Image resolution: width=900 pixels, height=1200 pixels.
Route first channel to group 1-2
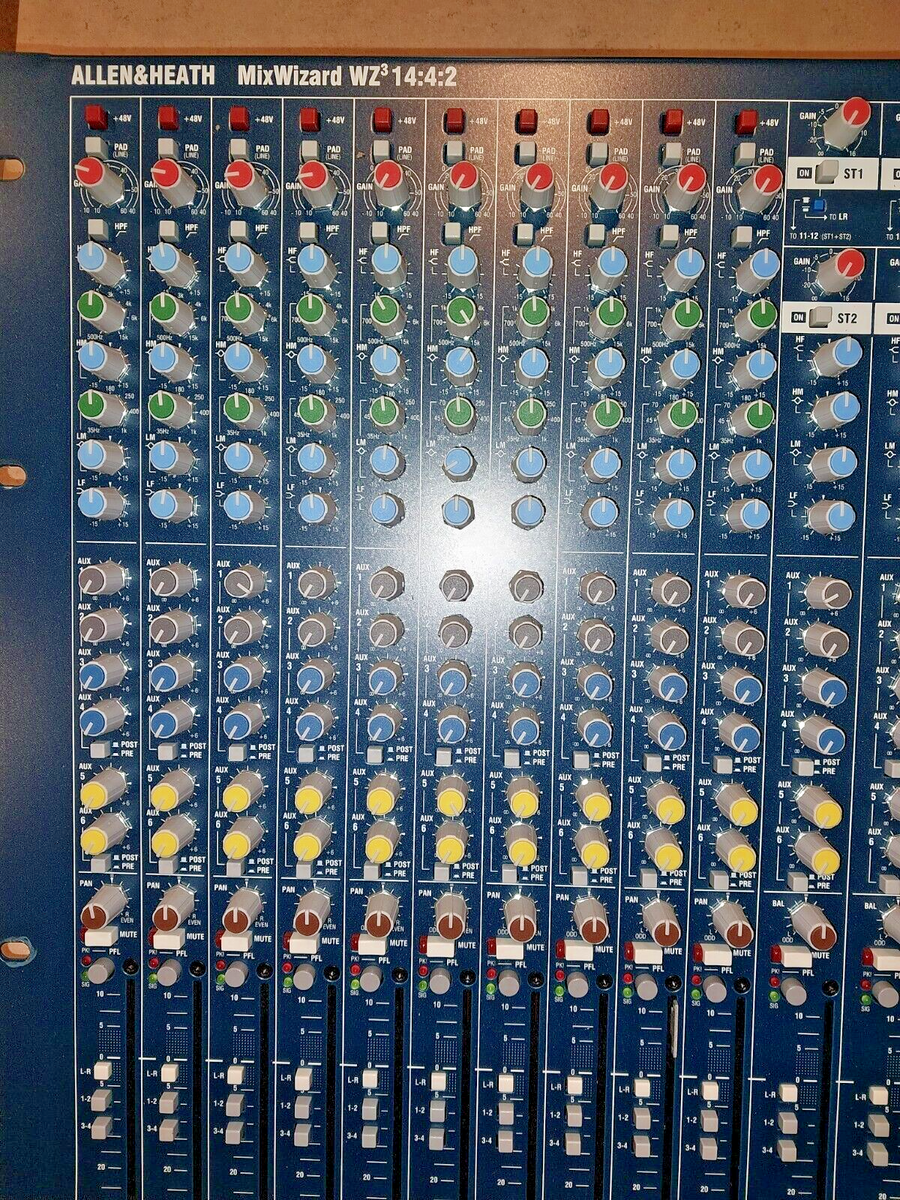101,1100
